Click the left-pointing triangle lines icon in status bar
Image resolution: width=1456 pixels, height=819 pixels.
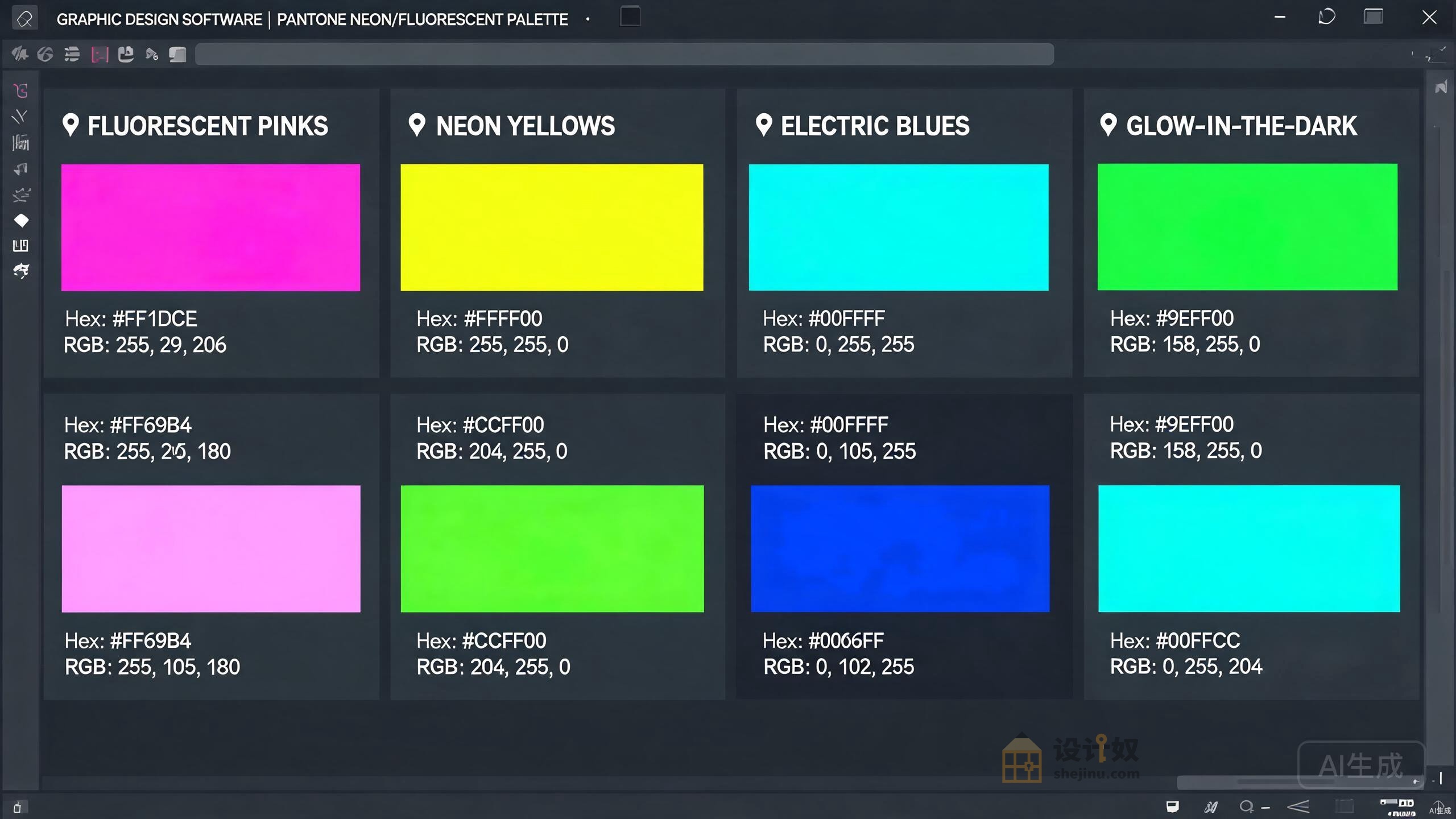click(x=1298, y=806)
